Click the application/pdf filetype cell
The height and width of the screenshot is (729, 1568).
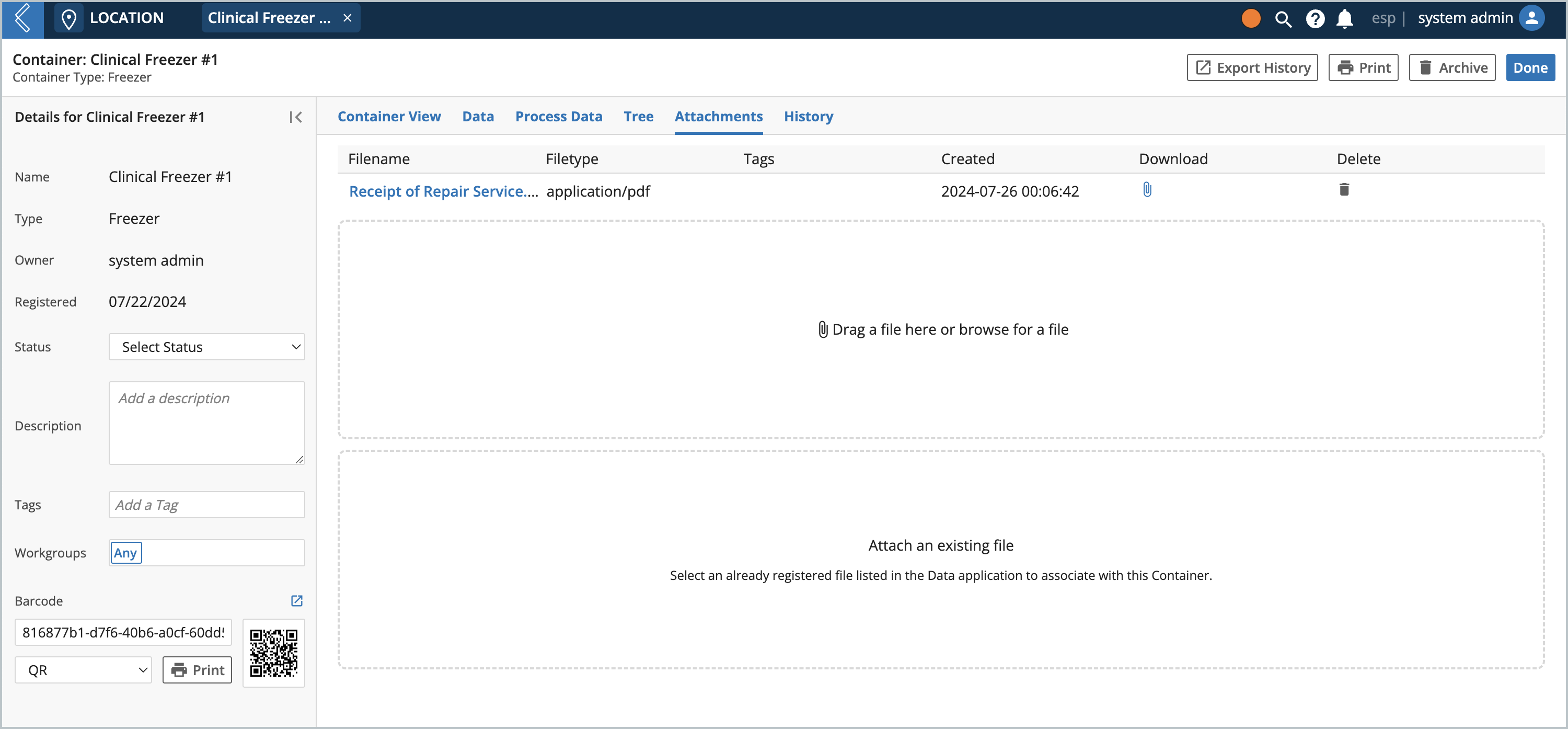point(598,191)
